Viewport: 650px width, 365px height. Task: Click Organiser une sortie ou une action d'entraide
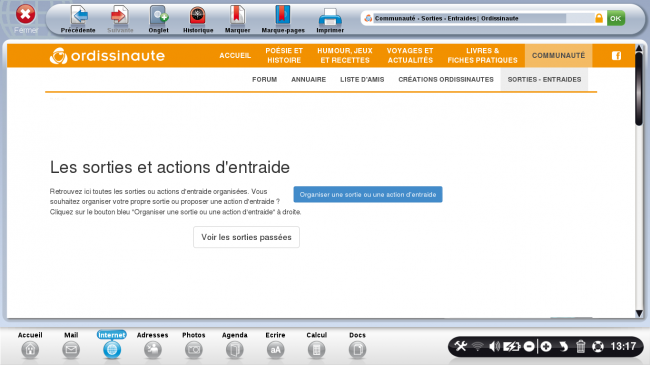pos(368,195)
